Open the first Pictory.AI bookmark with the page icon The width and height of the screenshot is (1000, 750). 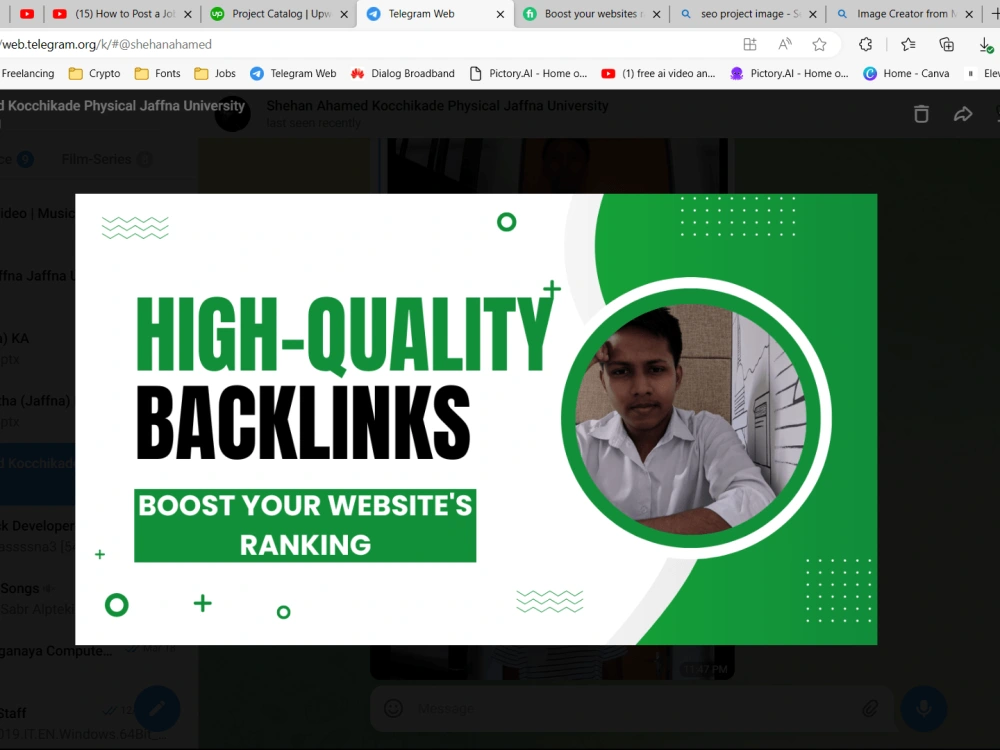[x=528, y=73]
